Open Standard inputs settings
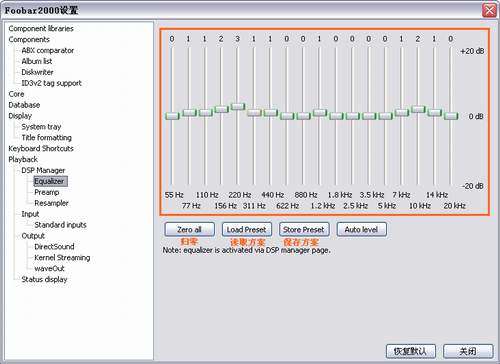The image size is (500, 364). pos(60,225)
